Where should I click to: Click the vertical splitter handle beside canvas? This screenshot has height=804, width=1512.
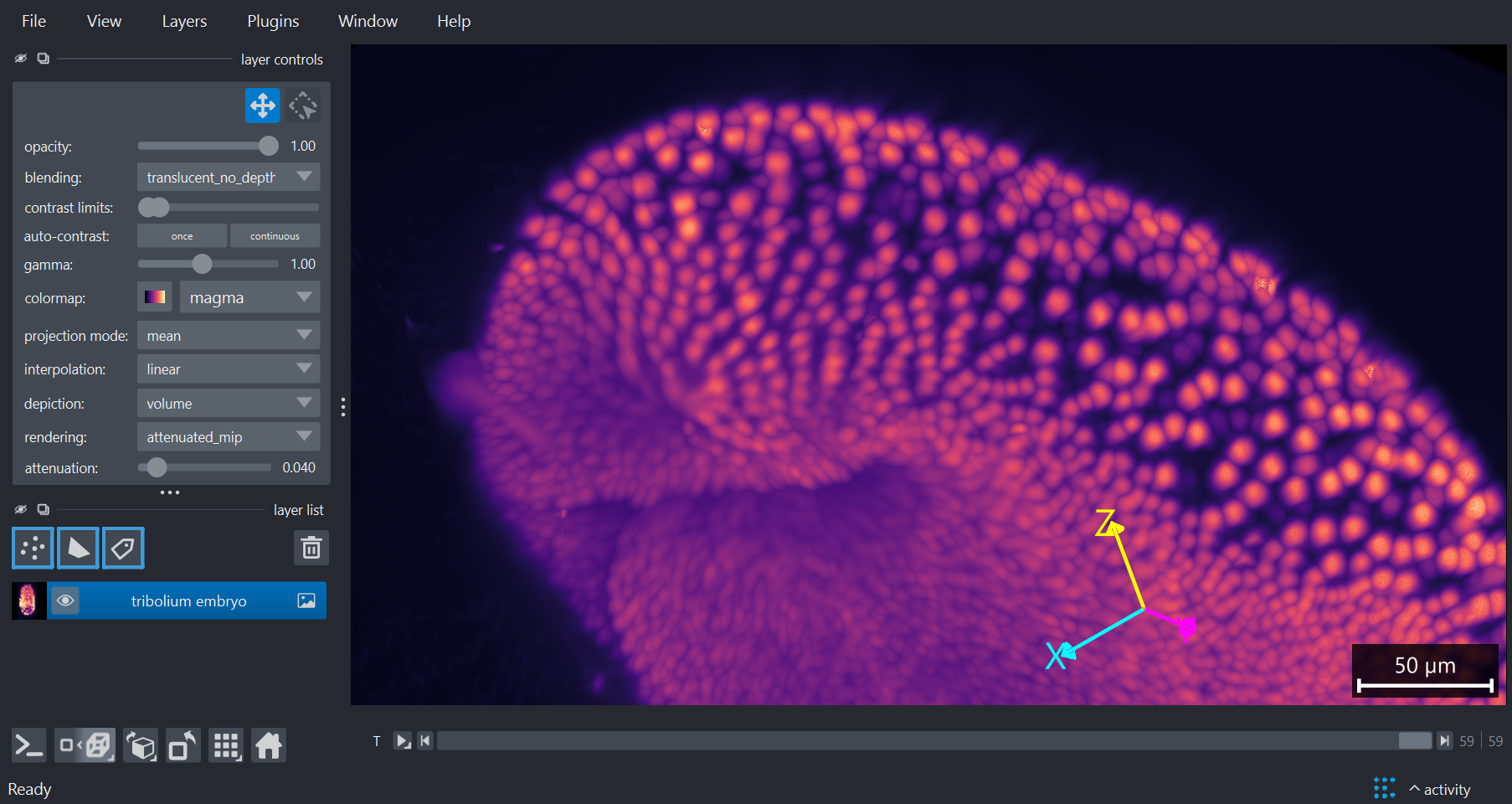(x=343, y=407)
